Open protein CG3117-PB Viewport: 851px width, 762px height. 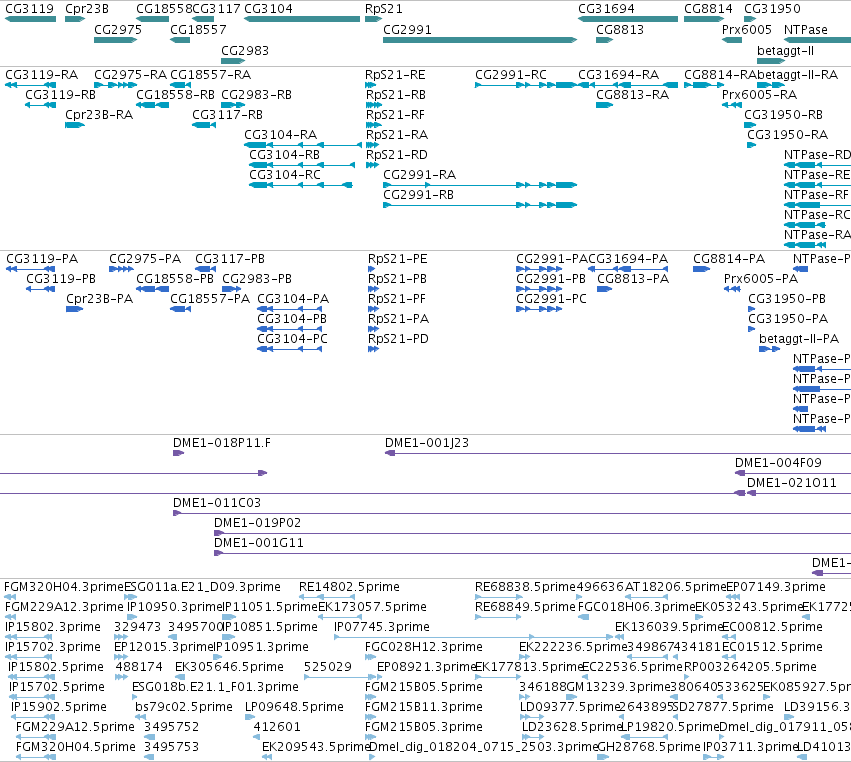[230, 258]
